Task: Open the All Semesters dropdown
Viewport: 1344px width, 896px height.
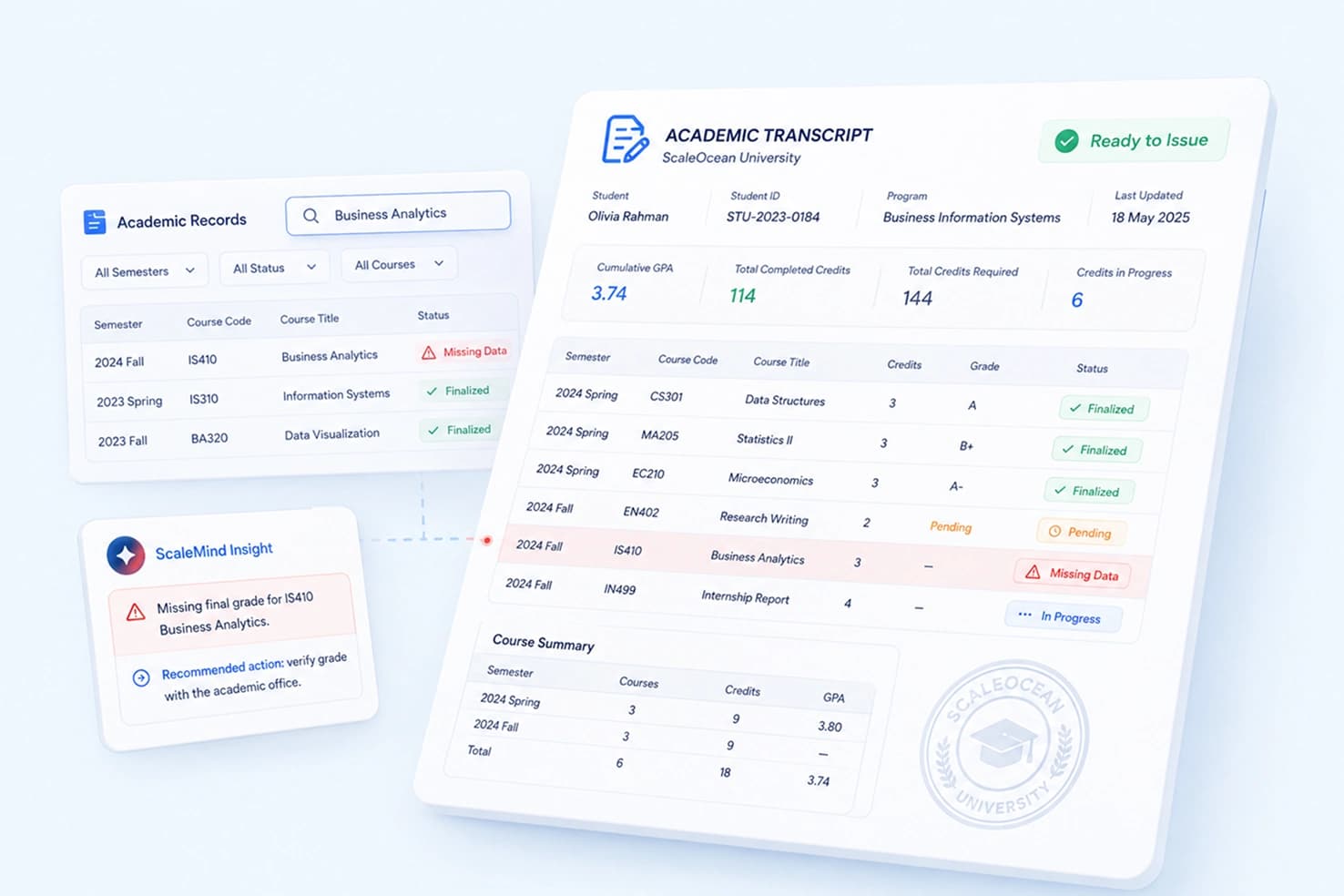Action: point(145,271)
